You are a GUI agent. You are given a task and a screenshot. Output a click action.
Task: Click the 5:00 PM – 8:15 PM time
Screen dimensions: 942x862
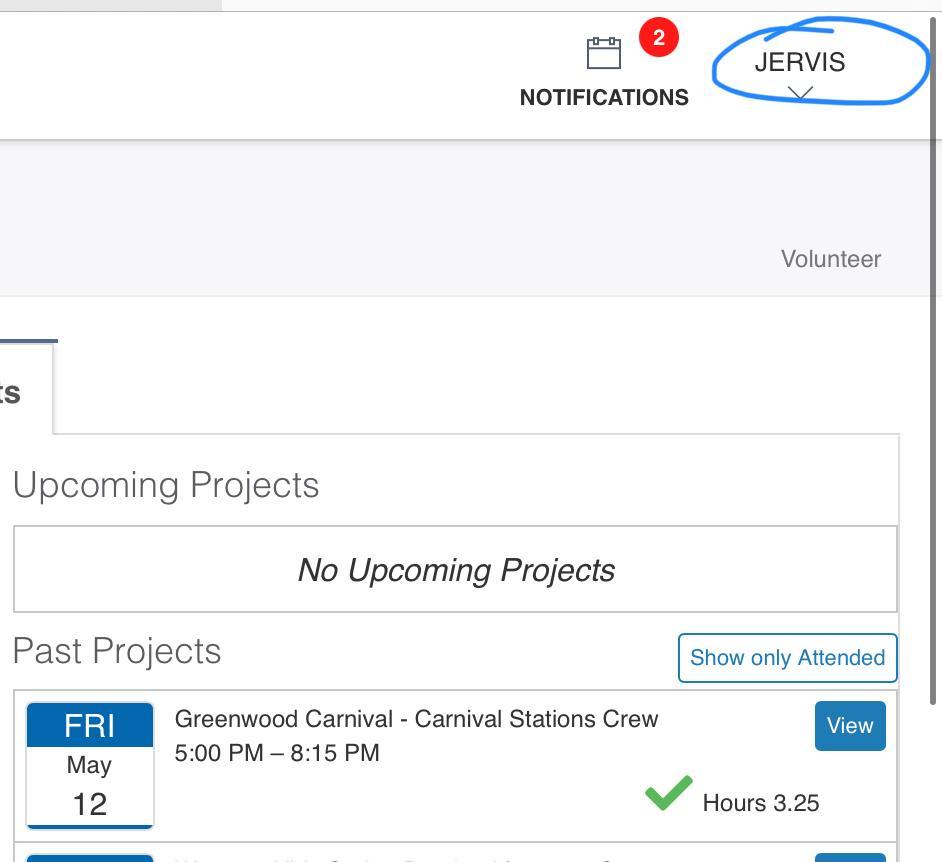(x=277, y=753)
